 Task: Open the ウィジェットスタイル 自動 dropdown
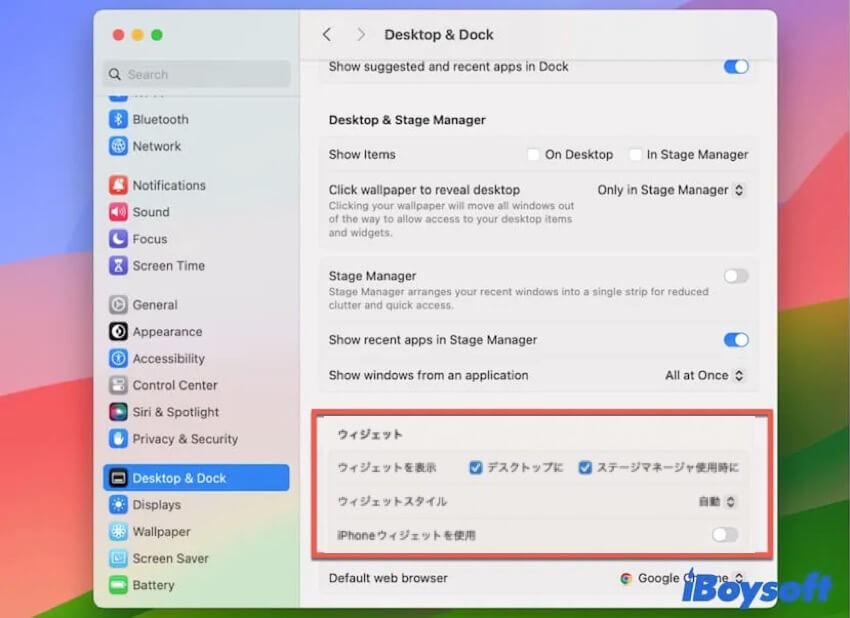717,501
